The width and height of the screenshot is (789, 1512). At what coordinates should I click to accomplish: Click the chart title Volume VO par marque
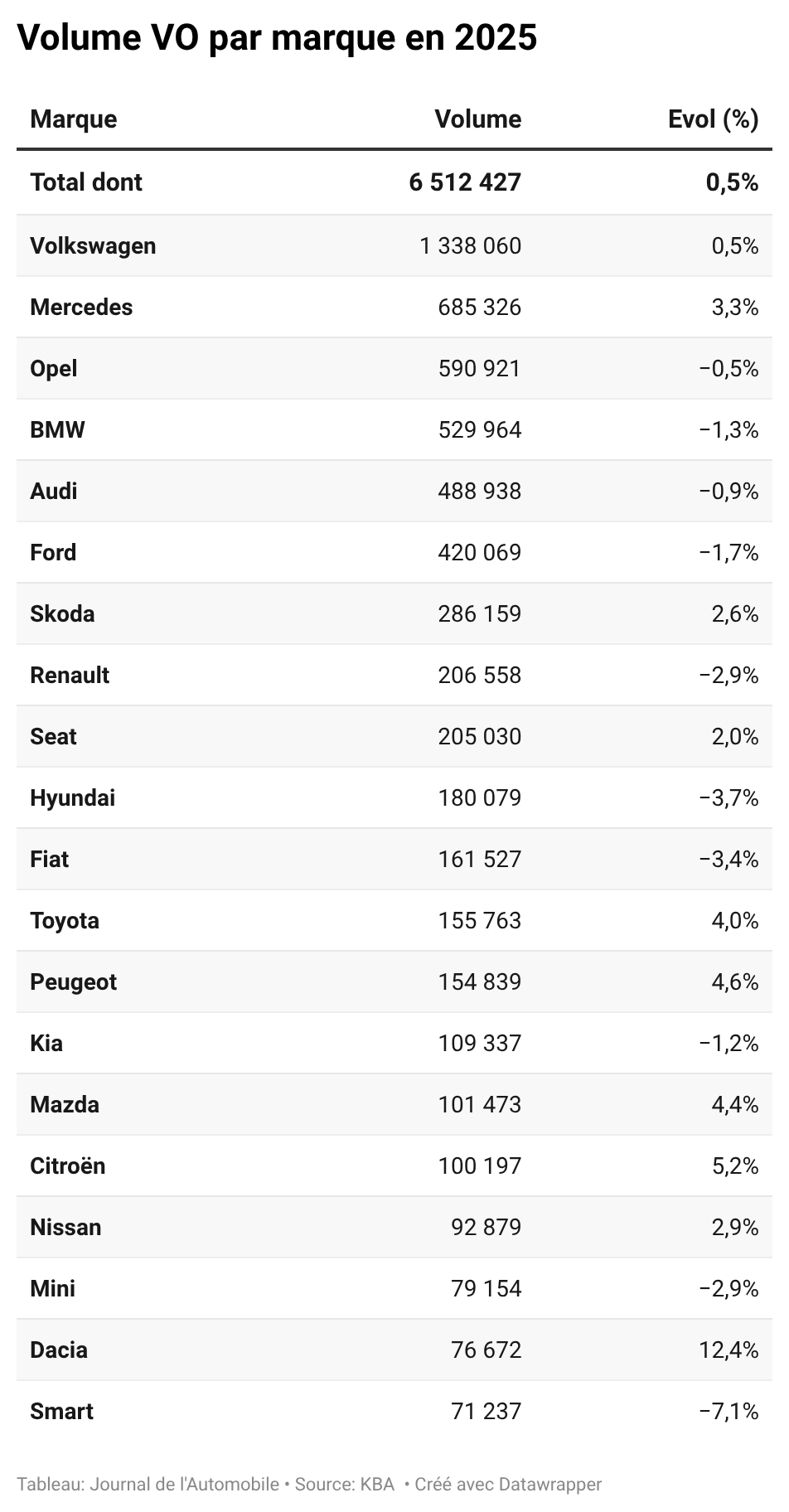click(x=277, y=38)
